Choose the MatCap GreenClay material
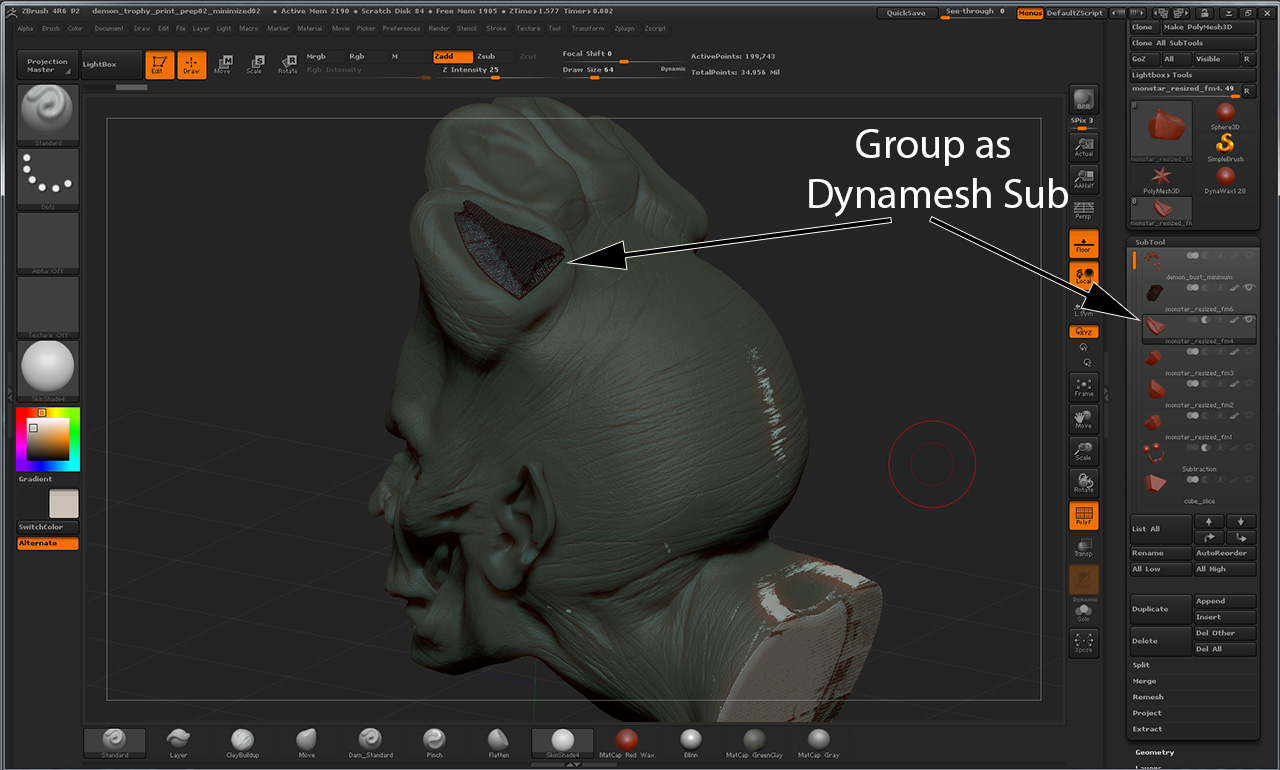 [x=754, y=743]
